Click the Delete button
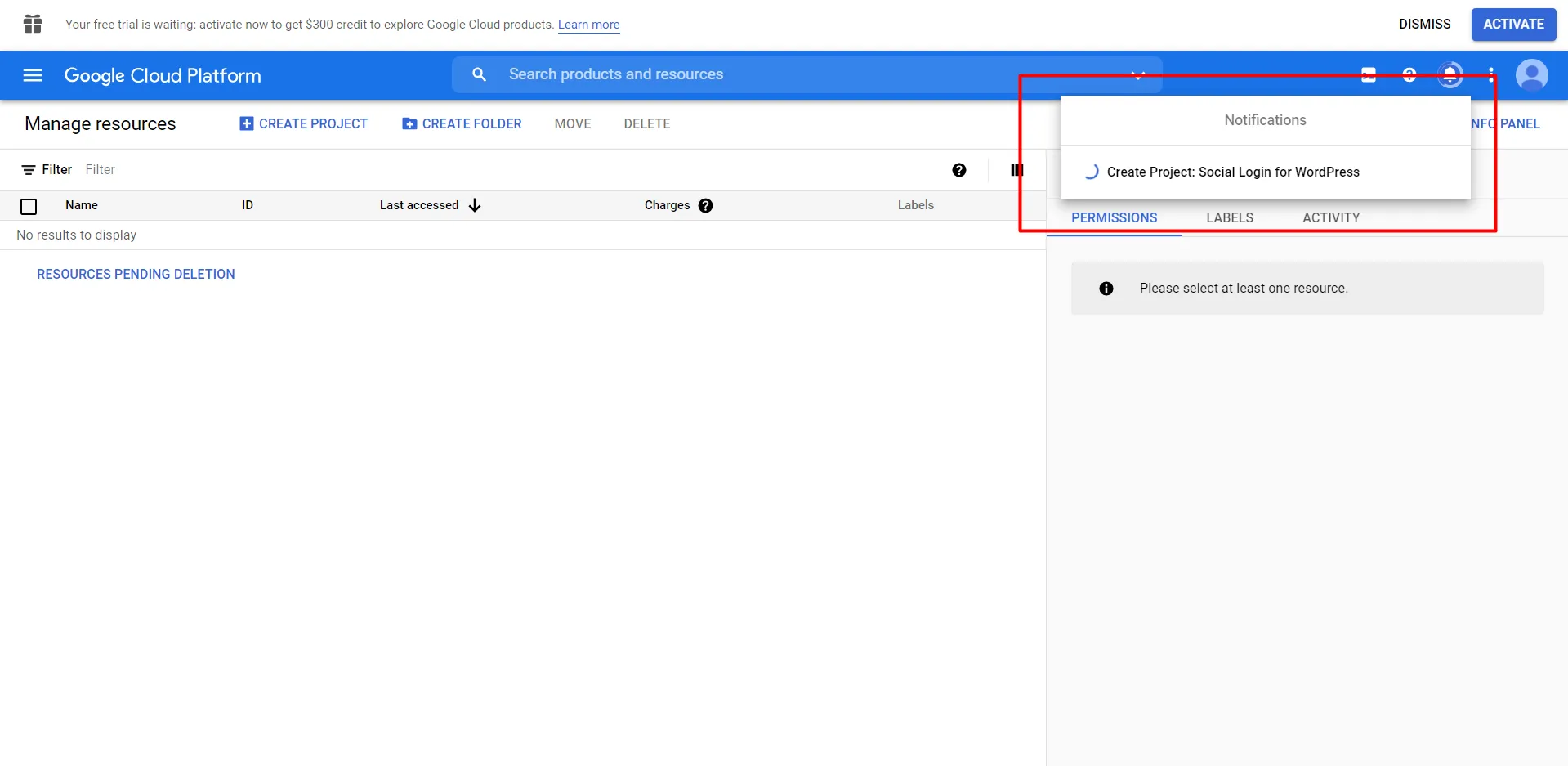The width and height of the screenshot is (1568, 766). [x=647, y=123]
